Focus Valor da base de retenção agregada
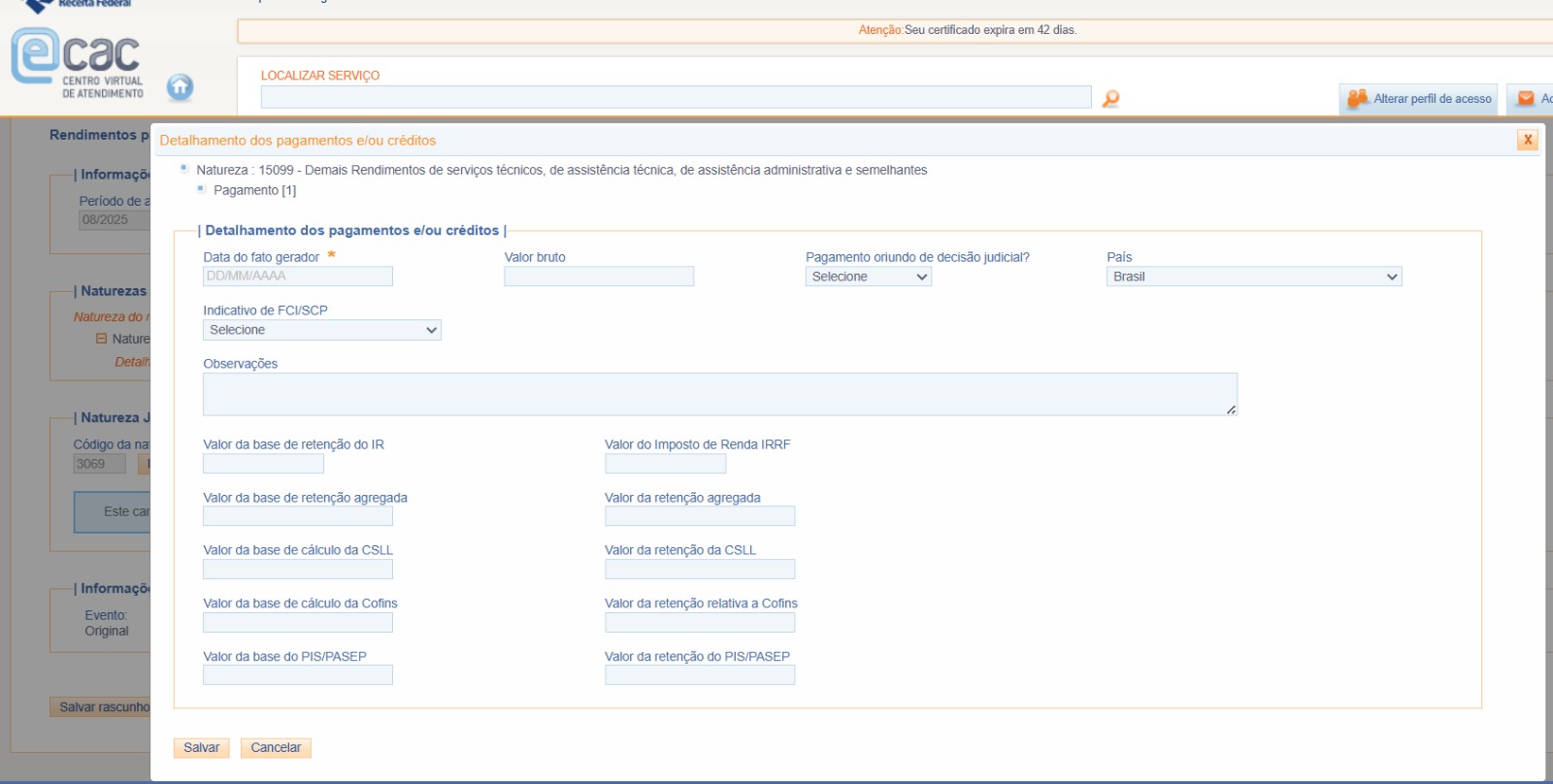The width and height of the screenshot is (1553, 784). (298, 516)
